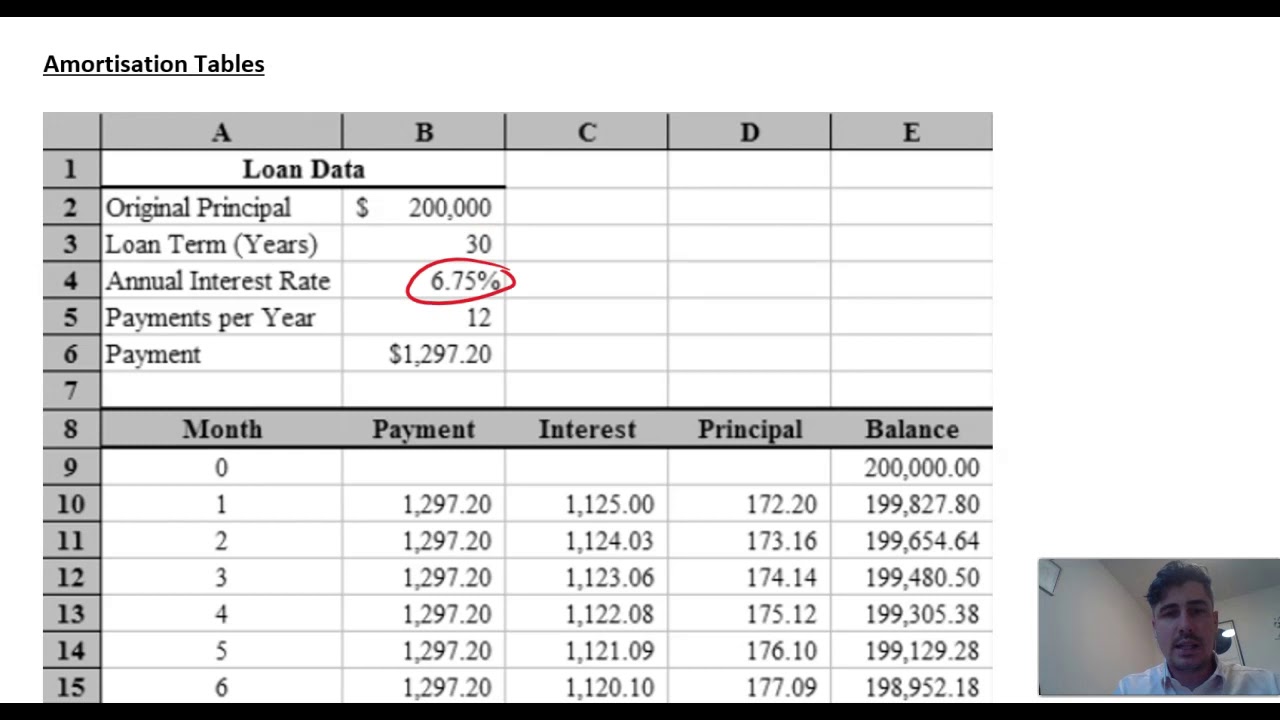Image resolution: width=1280 pixels, height=720 pixels.
Task: Click the Loan Data title cell
Action: [303, 169]
